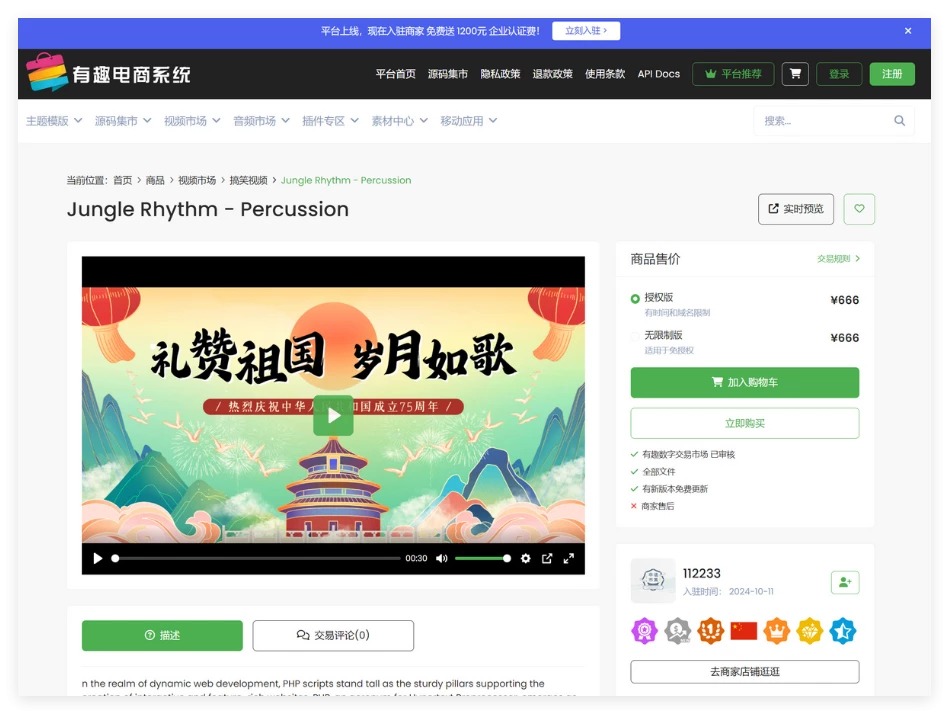Click the search magnifier icon
Screen dimensions: 949x714
(899, 121)
